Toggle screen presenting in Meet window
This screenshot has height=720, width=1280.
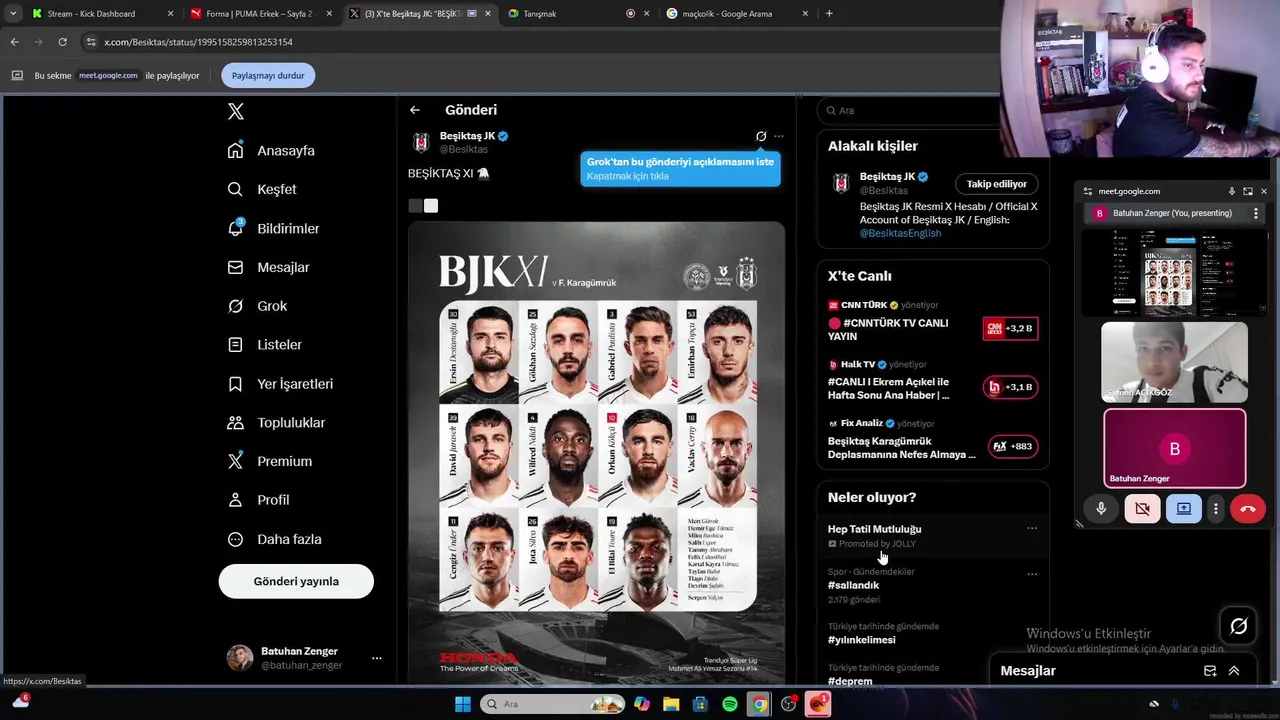point(1184,509)
